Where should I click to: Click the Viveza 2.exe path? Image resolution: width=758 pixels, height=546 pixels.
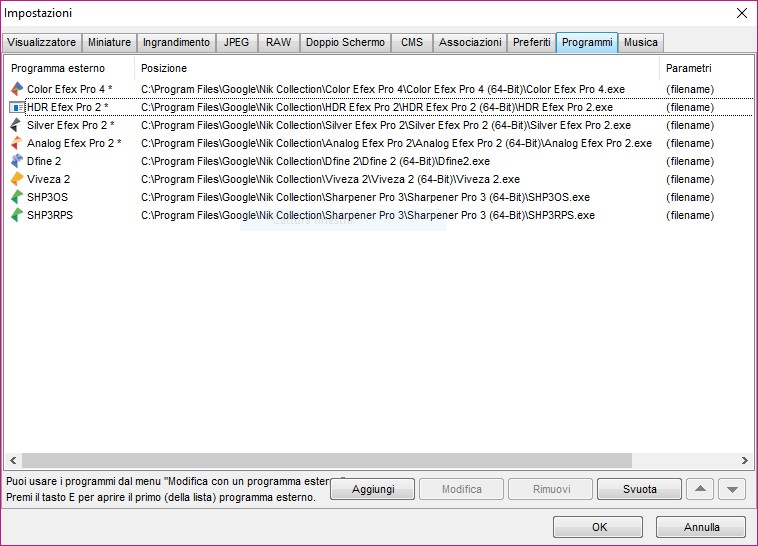pos(330,178)
